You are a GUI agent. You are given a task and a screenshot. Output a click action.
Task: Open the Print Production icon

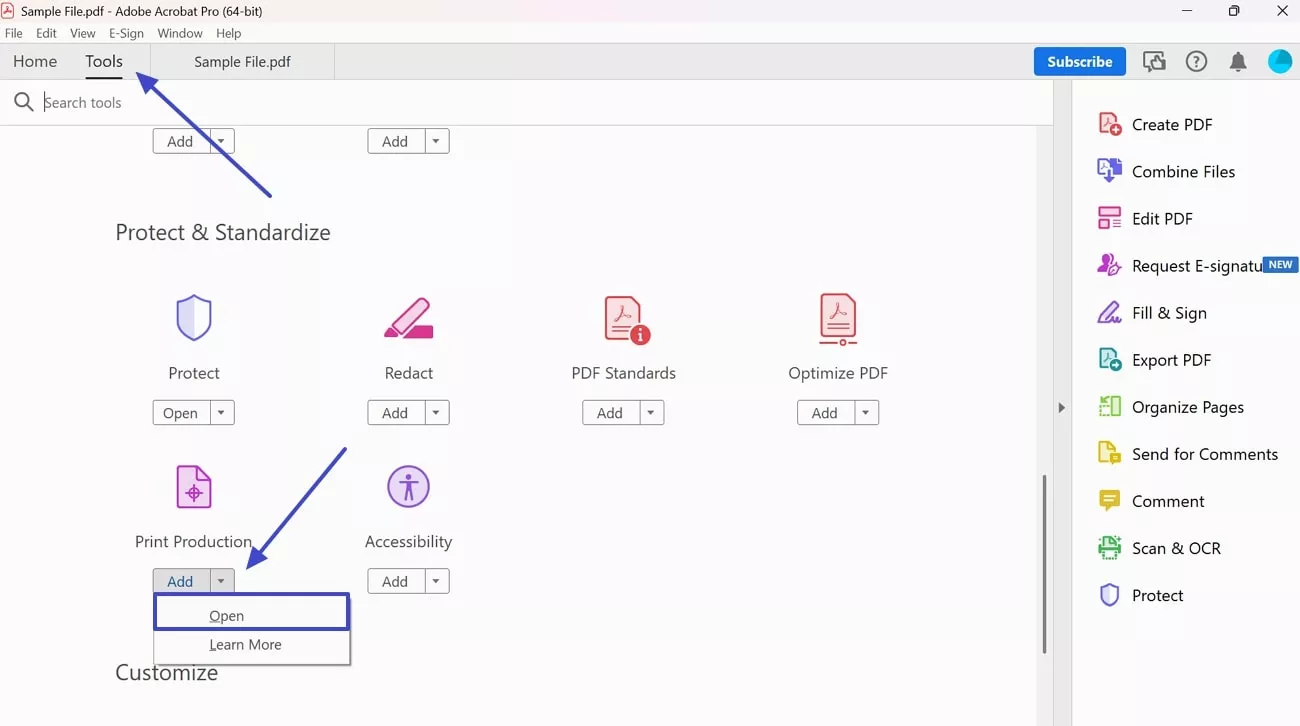pos(193,487)
